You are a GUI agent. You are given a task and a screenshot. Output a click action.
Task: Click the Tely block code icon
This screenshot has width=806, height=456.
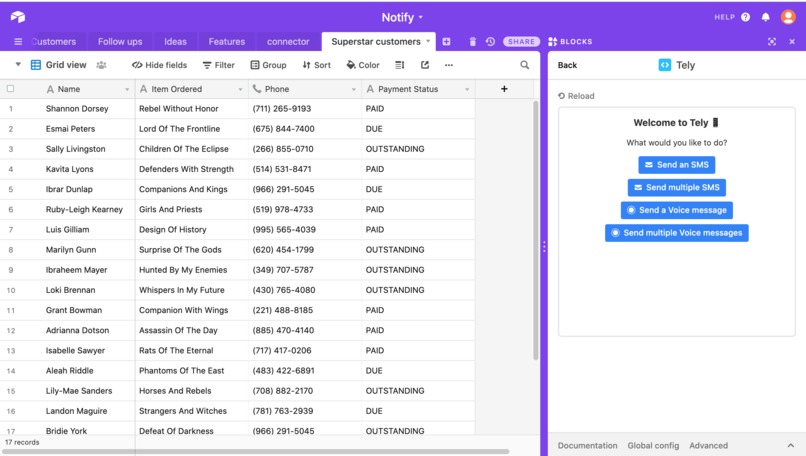pyautogui.click(x=665, y=65)
